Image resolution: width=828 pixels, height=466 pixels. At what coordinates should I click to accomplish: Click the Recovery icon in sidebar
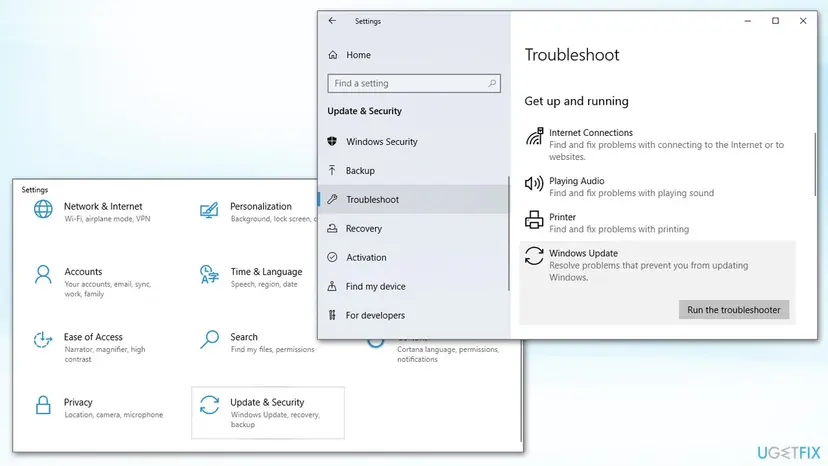pyautogui.click(x=332, y=228)
